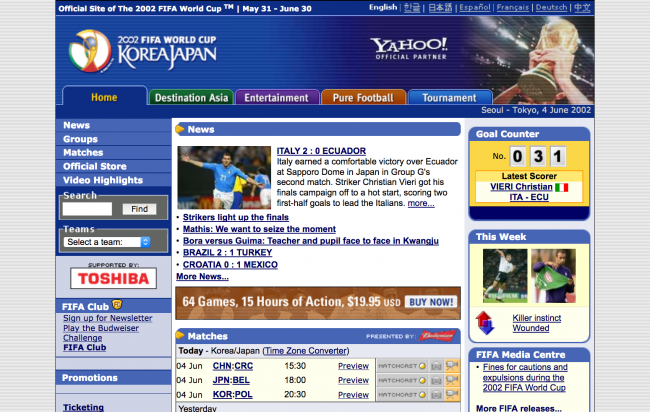Focus the Search text field

tap(87, 209)
